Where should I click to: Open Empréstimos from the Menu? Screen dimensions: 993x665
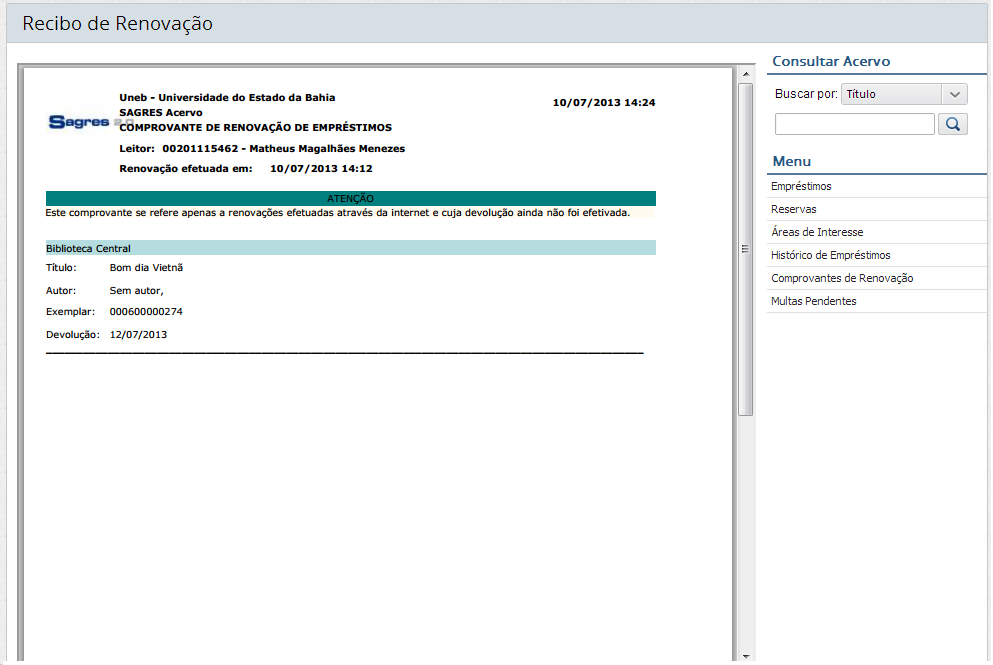click(x=801, y=186)
